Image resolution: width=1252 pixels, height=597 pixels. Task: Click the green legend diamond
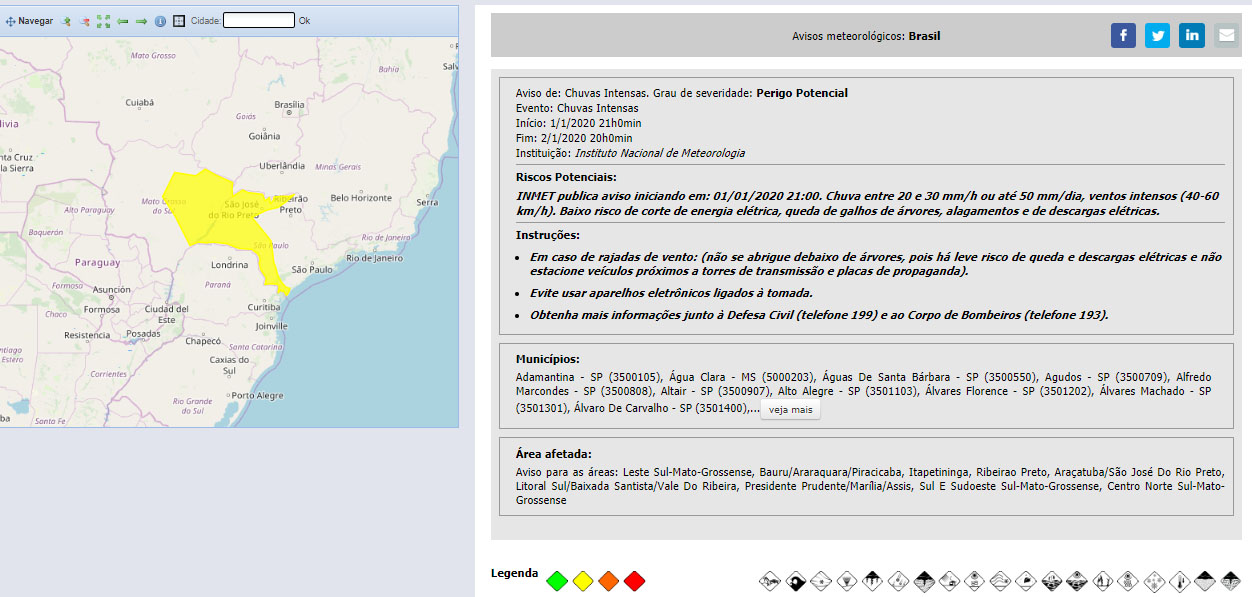[x=557, y=581]
